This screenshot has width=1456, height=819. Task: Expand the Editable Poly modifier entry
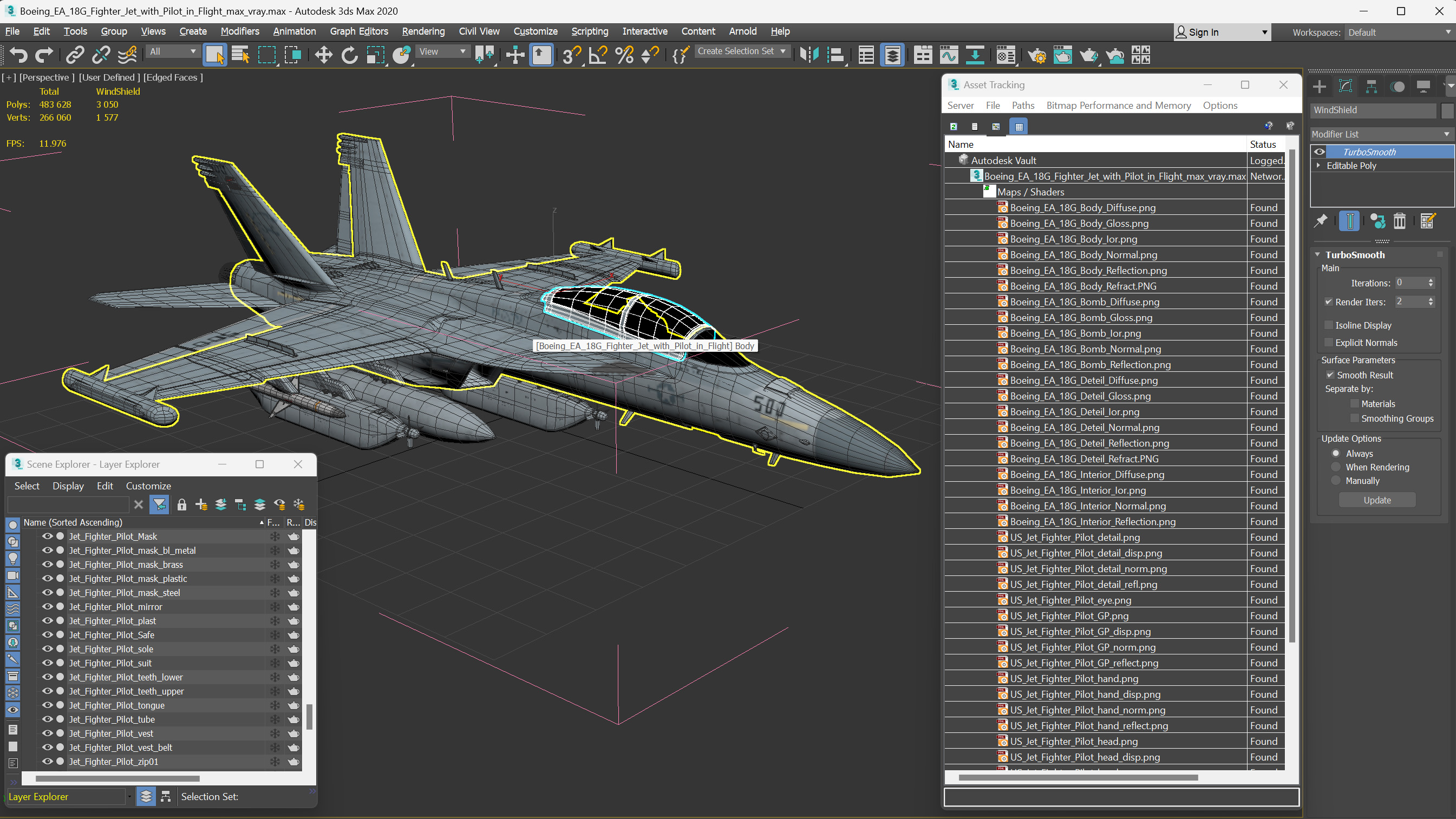pyautogui.click(x=1318, y=166)
